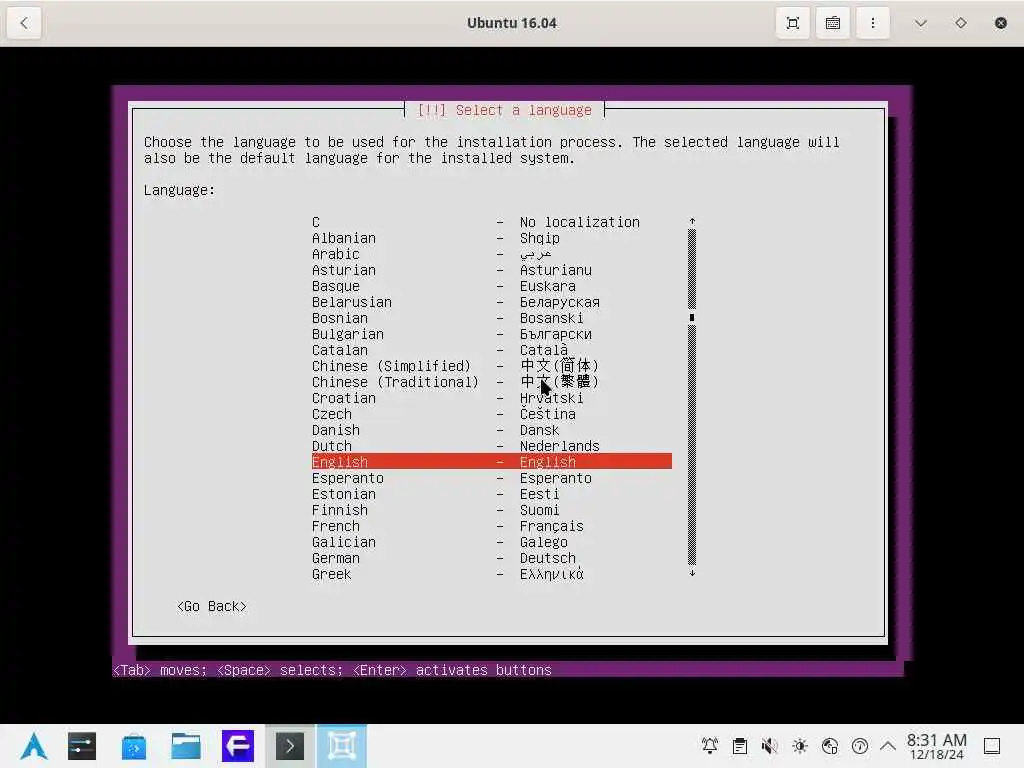The width and height of the screenshot is (1024, 768).
Task: Click the language list scrollbar track
Action: pos(692,398)
